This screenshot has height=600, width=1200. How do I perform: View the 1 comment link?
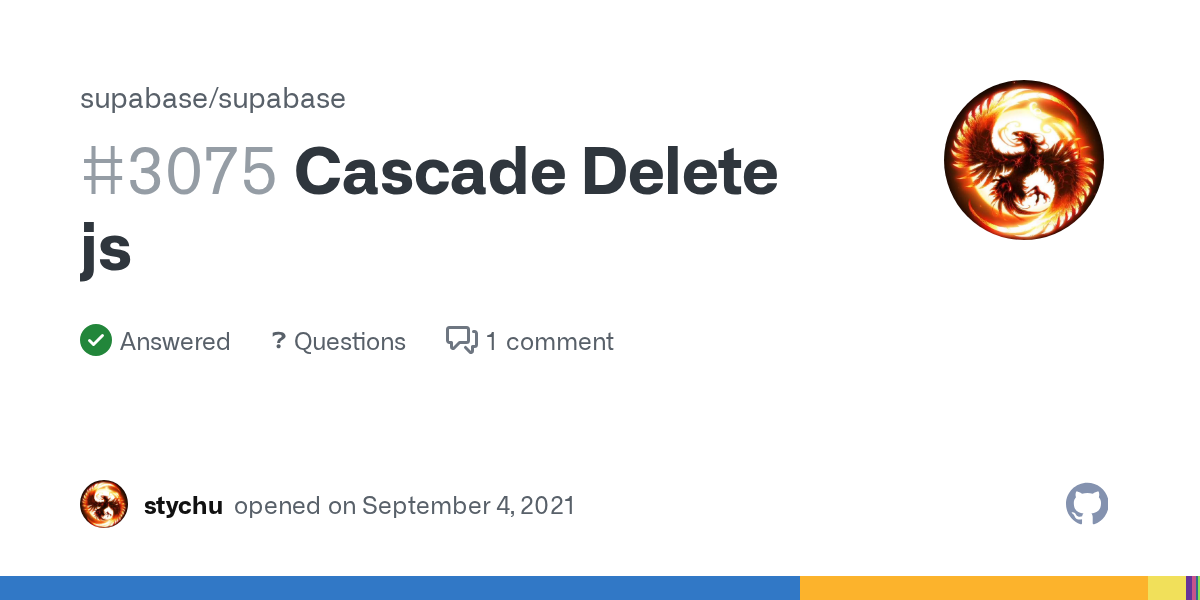click(549, 342)
